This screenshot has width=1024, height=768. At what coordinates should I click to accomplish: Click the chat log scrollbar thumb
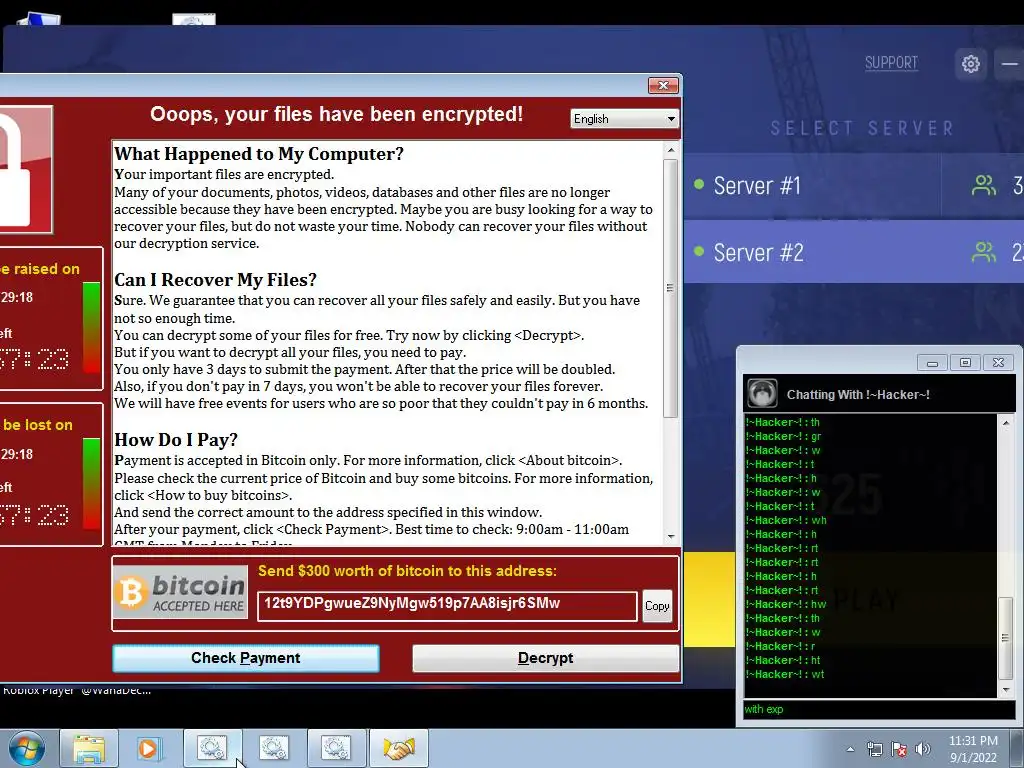pyautogui.click(x=1006, y=637)
